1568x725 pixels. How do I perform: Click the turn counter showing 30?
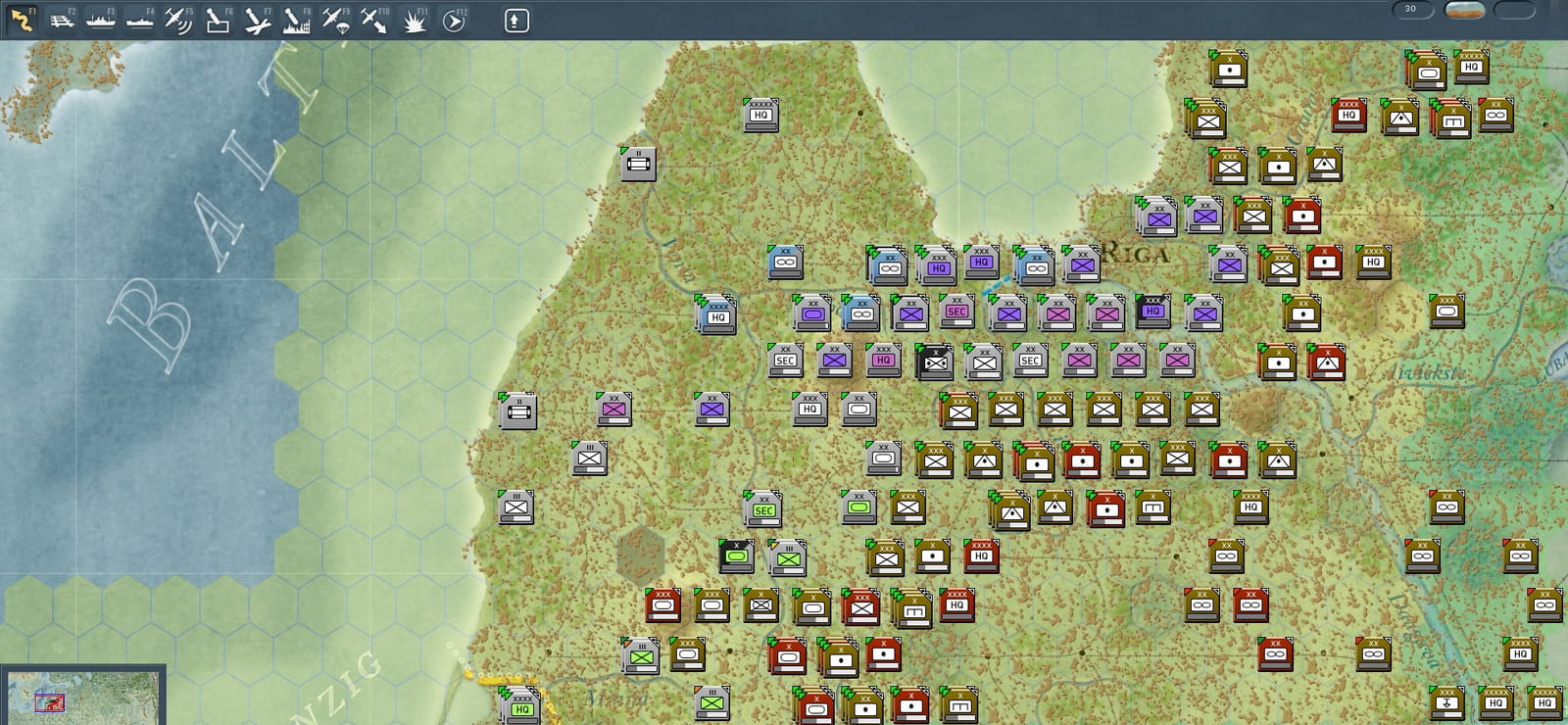point(1412,10)
